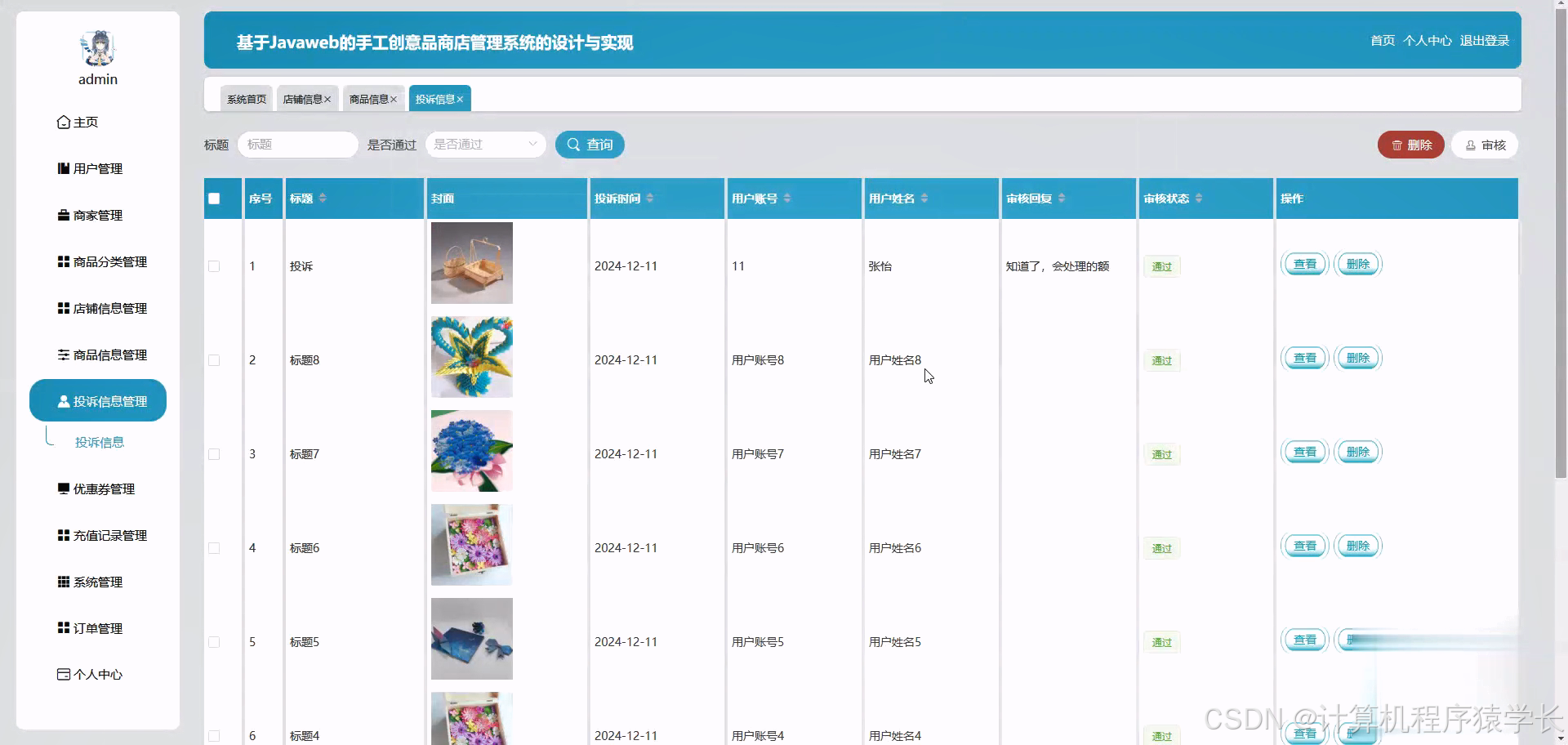Click 退出登录 in top navigation
Screen dimensions: 1568x745
[x=1484, y=40]
